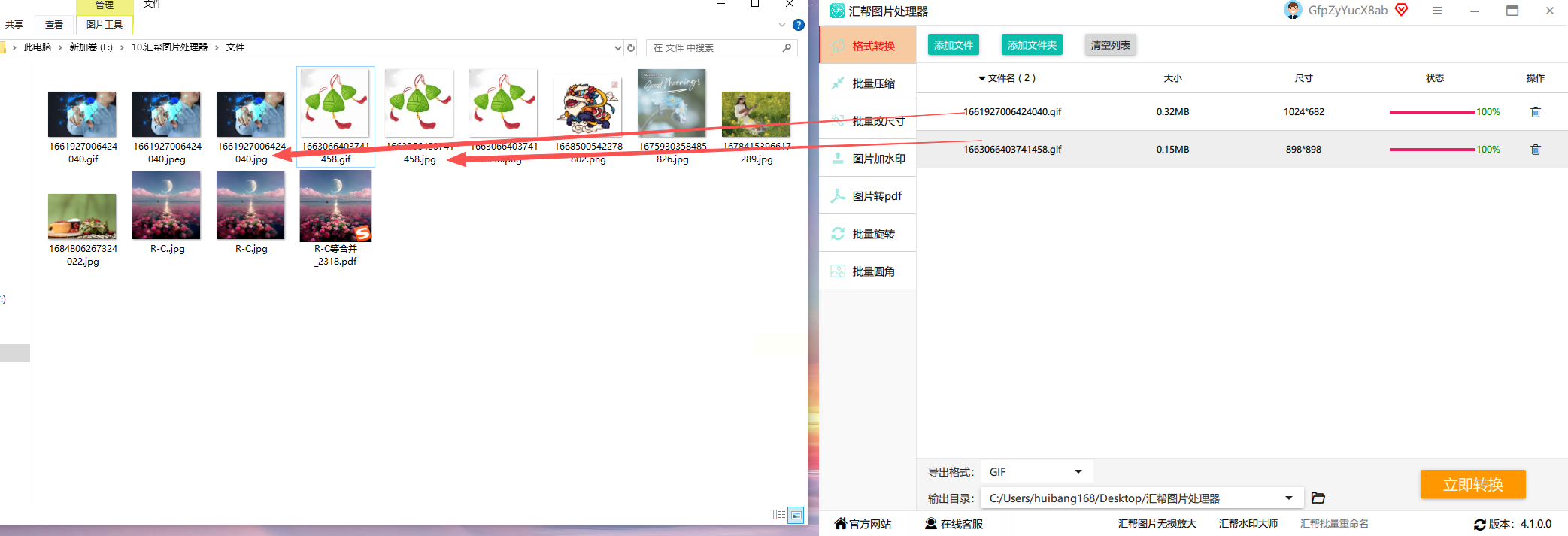Delete 1661927006424040.gif row with trash icon
Screen dimensions: 1568x536
pos(1535,112)
